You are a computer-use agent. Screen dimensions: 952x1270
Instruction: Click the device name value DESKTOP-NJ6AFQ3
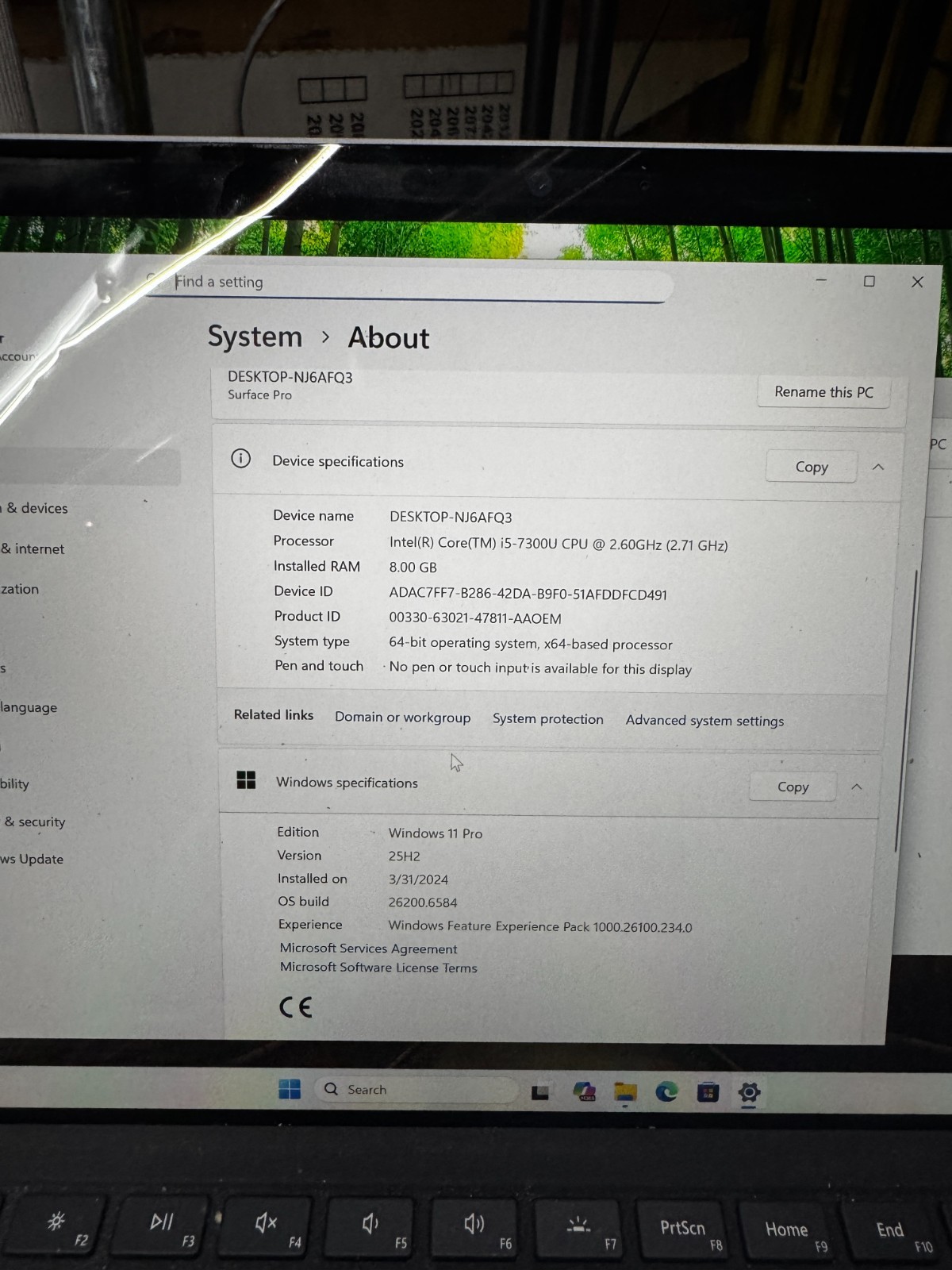pyautogui.click(x=451, y=517)
